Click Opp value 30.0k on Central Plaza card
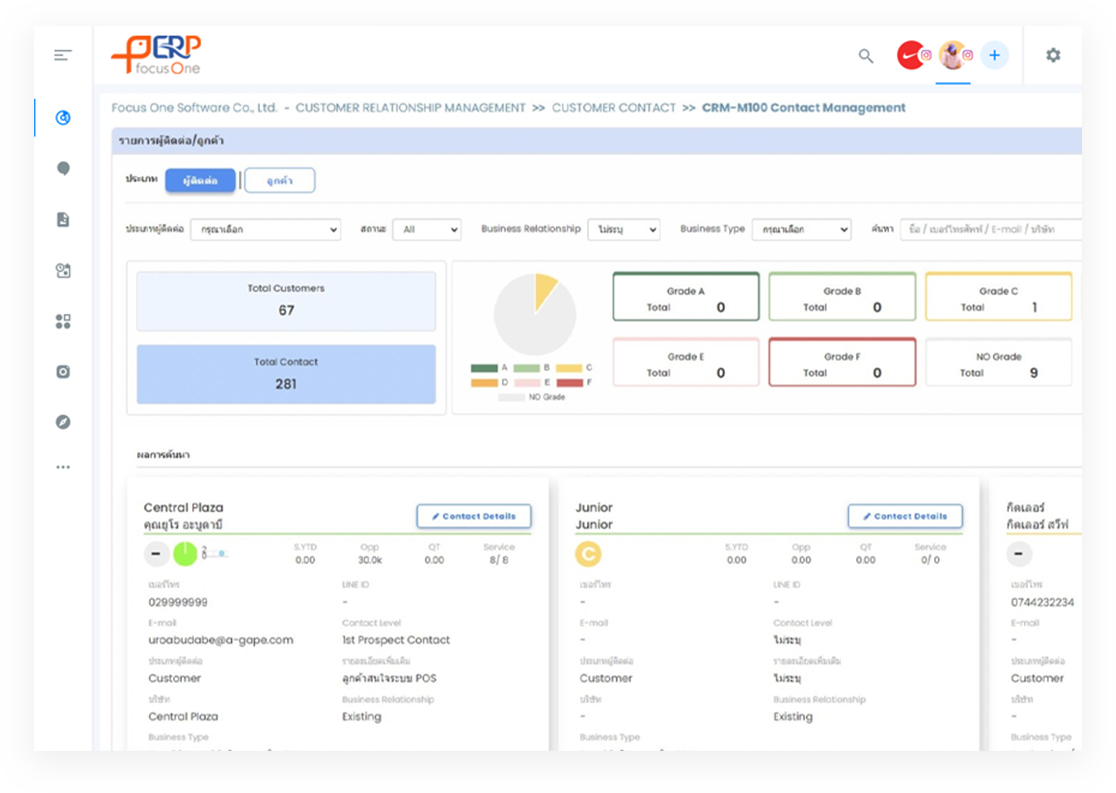 tap(369, 560)
